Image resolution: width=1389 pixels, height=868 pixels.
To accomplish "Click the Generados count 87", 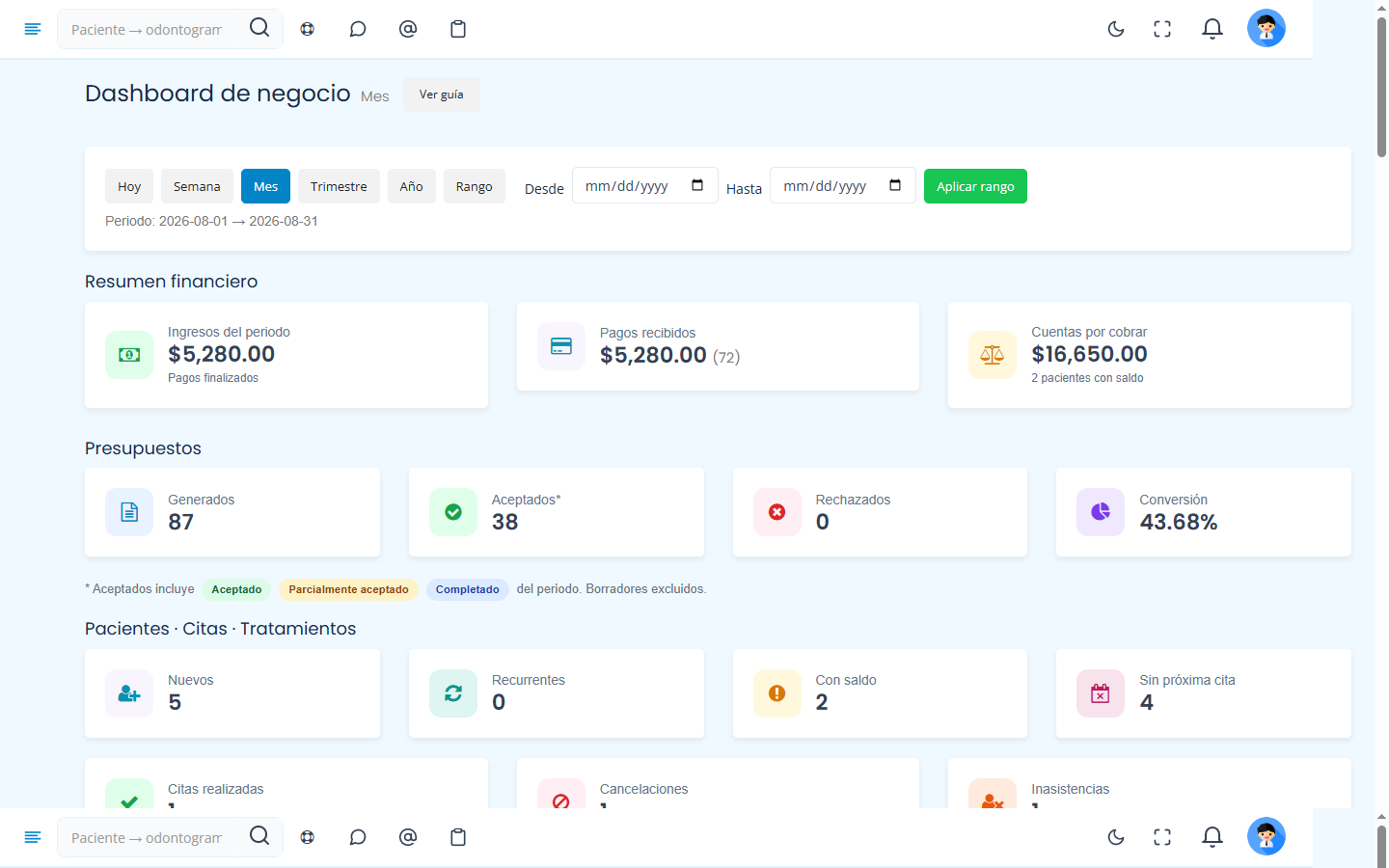I will 180,522.
